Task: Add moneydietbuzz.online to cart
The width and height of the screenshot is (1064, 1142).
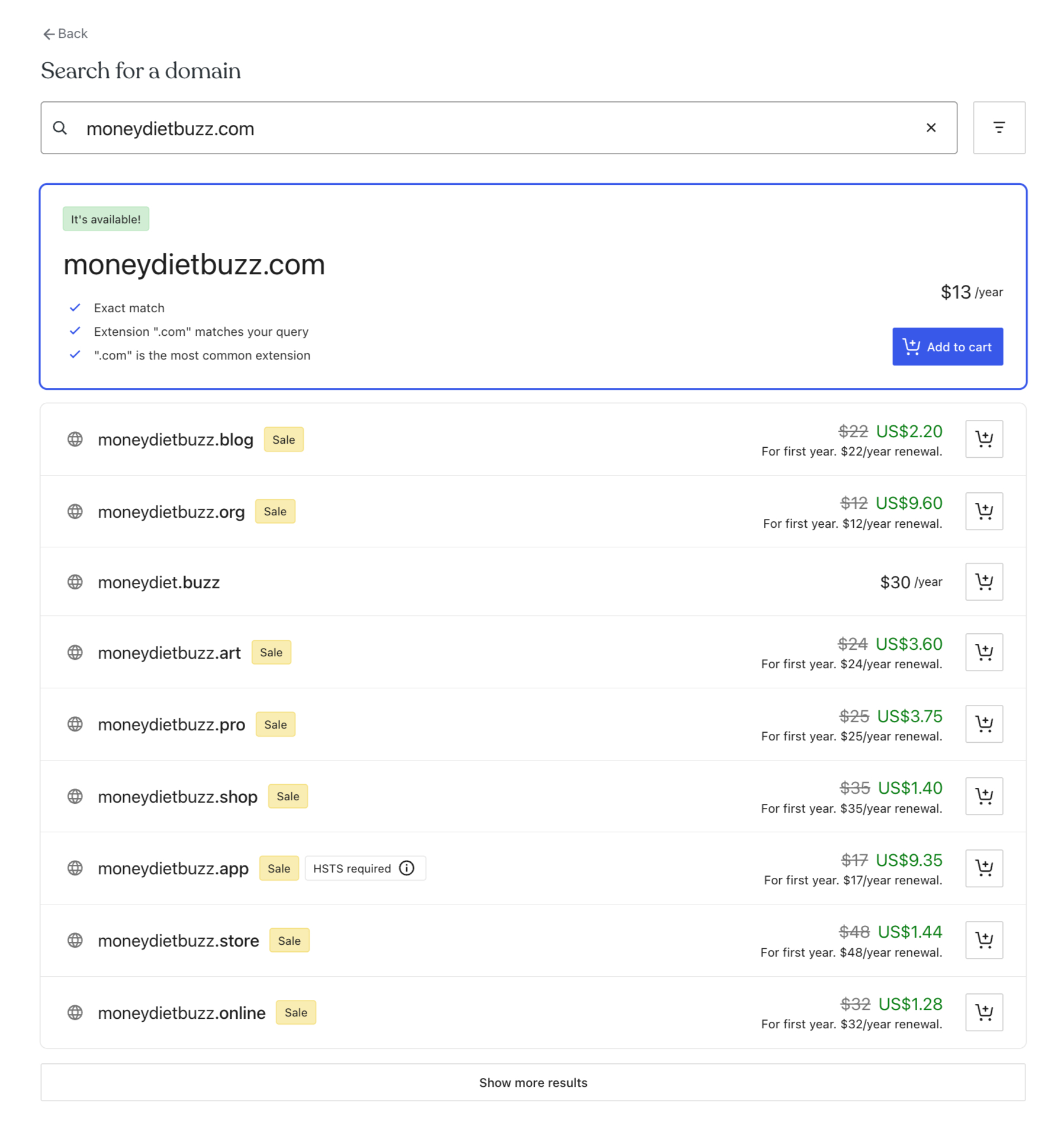Action: (983, 1012)
